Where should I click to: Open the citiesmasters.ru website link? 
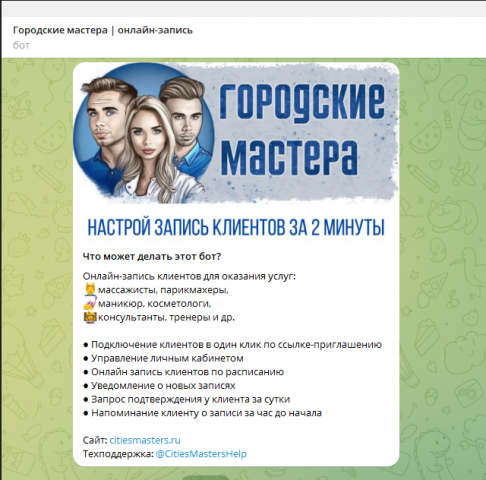tap(145, 440)
